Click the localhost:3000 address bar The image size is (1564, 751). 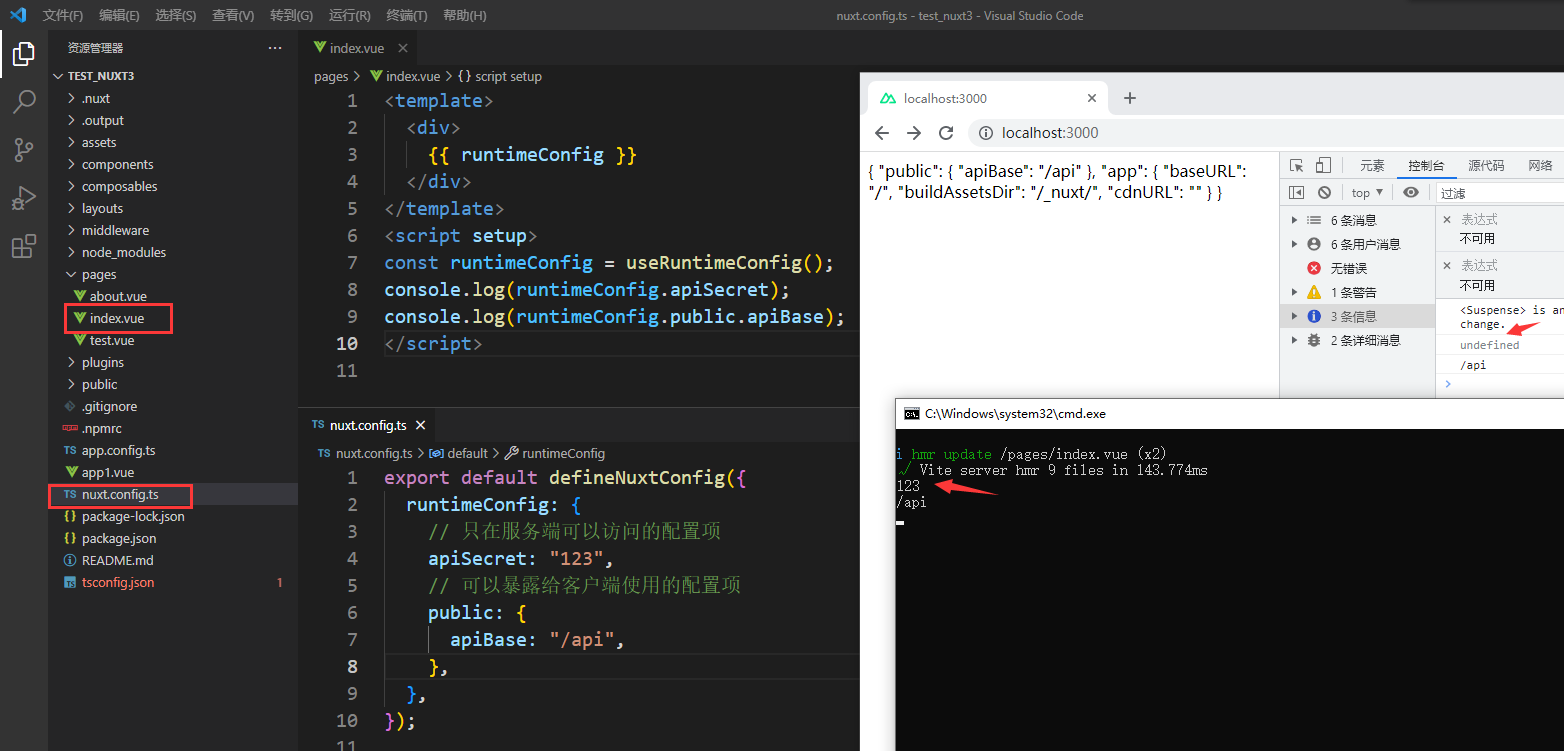(x=1265, y=133)
